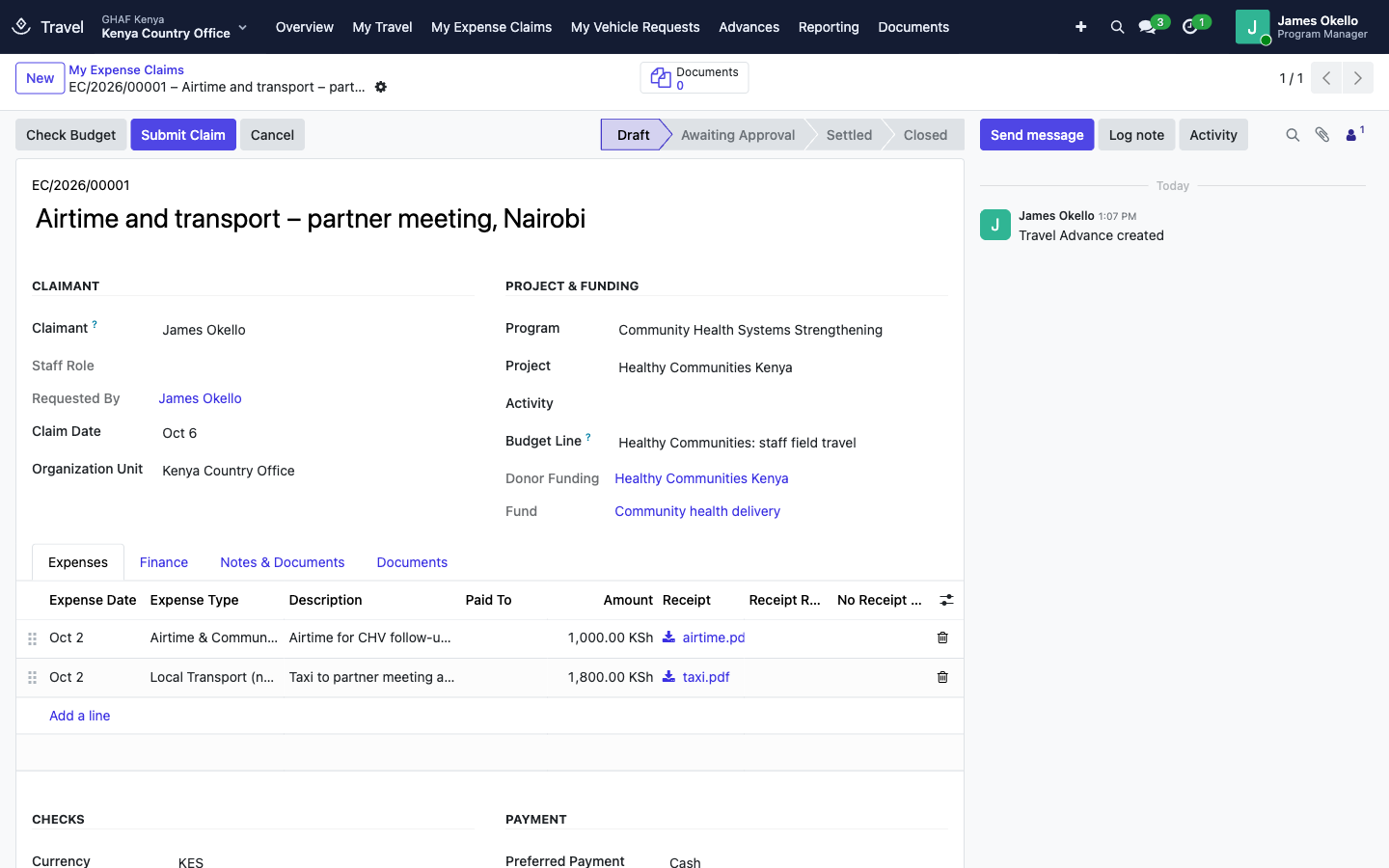The image size is (1389, 868).
Task: Click the Check Budget button
Action: click(71, 135)
